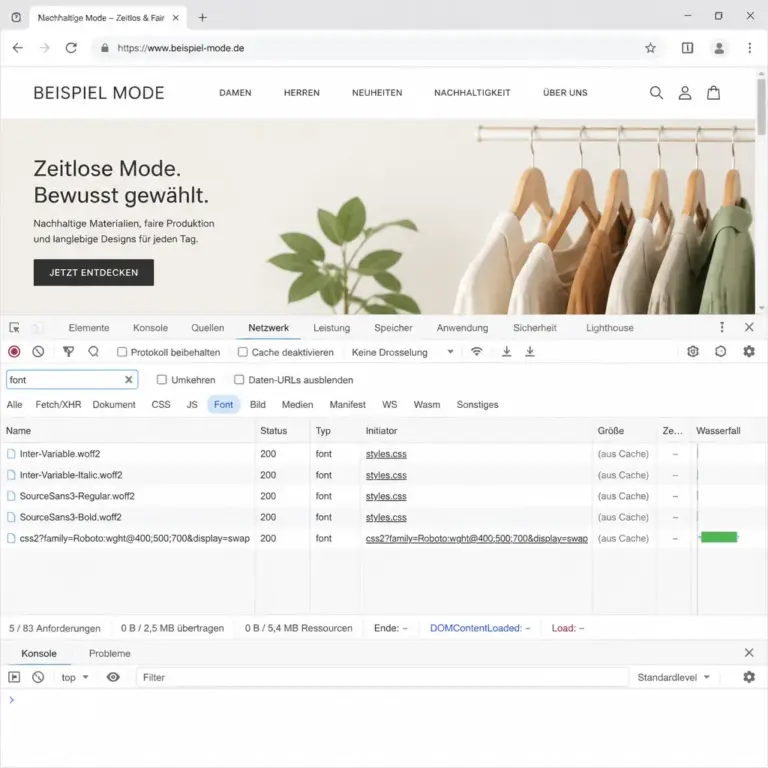Click the browser address bar URL

[180, 48]
